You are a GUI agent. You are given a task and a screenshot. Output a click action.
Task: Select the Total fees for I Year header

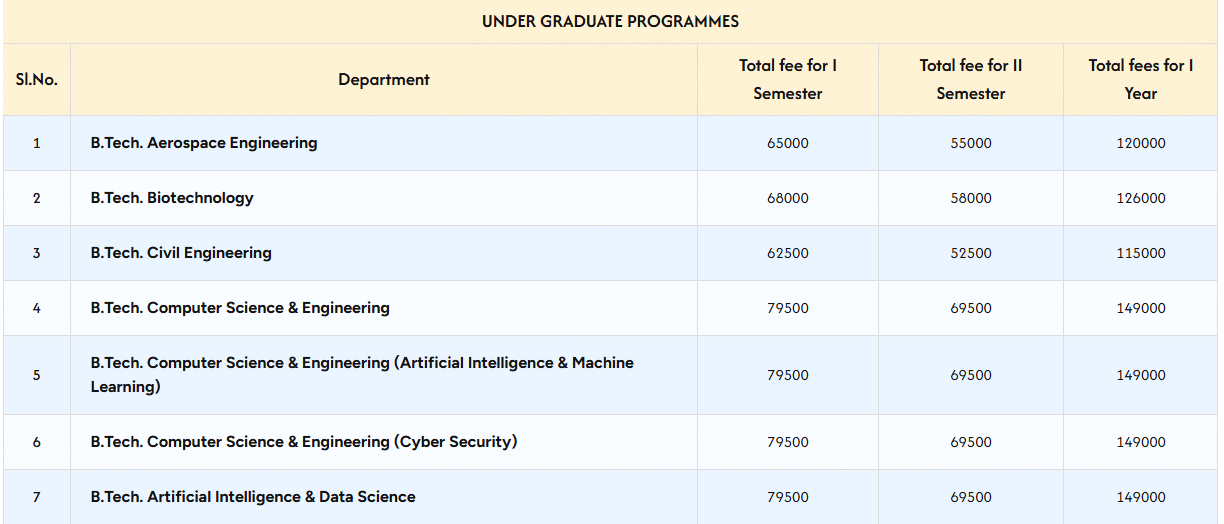click(x=1141, y=79)
